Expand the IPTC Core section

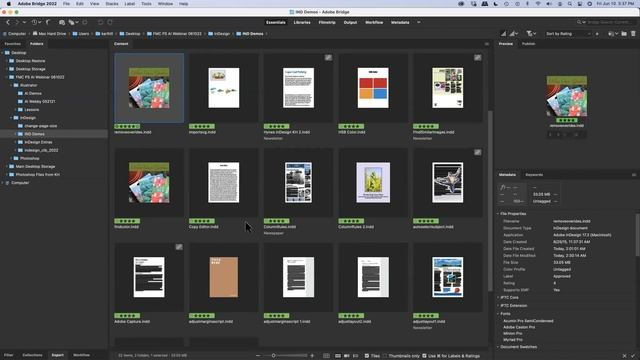point(498,298)
